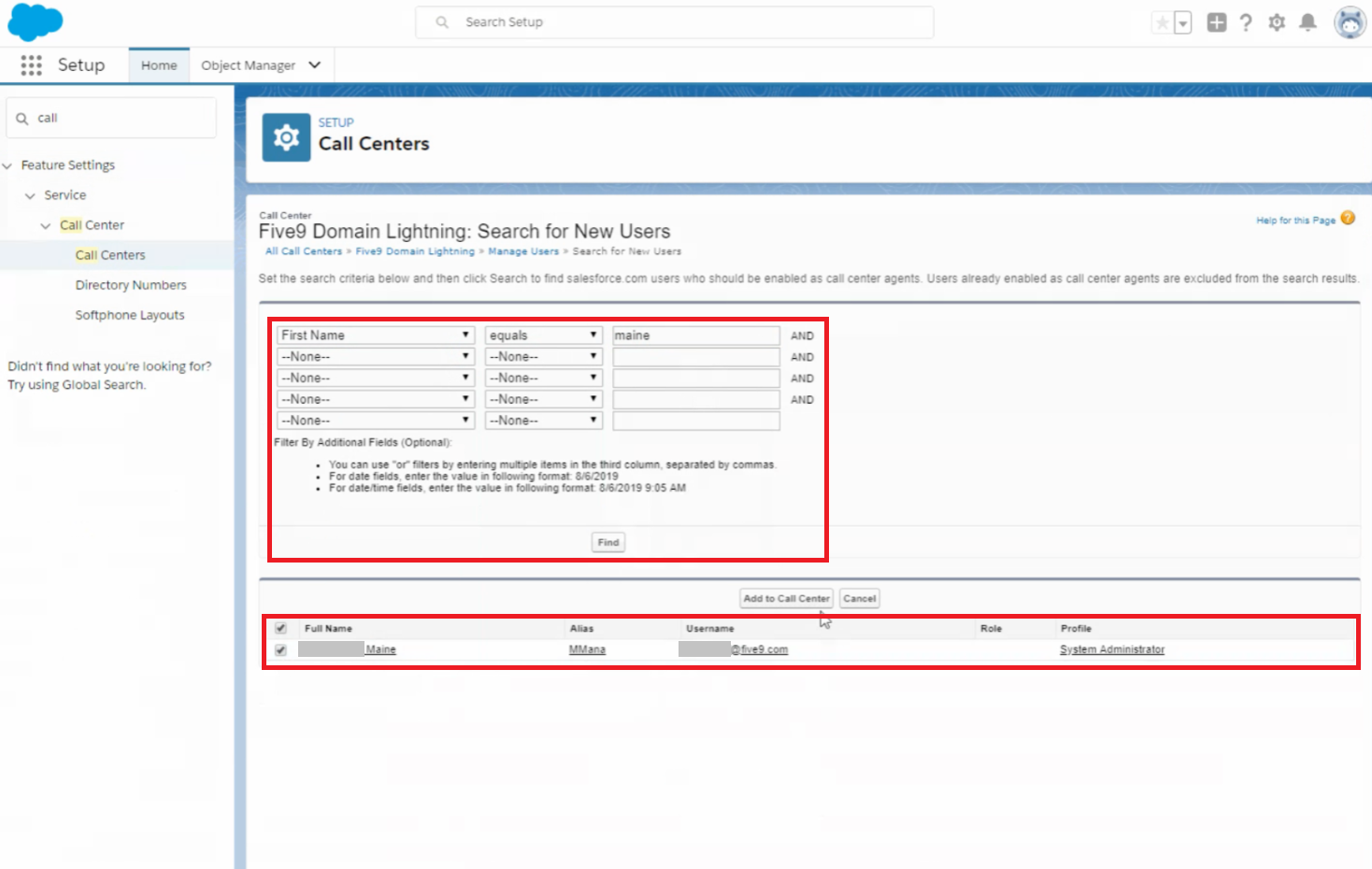The height and width of the screenshot is (869, 1372).
Task: Open the Help question mark icon
Action: [1246, 22]
